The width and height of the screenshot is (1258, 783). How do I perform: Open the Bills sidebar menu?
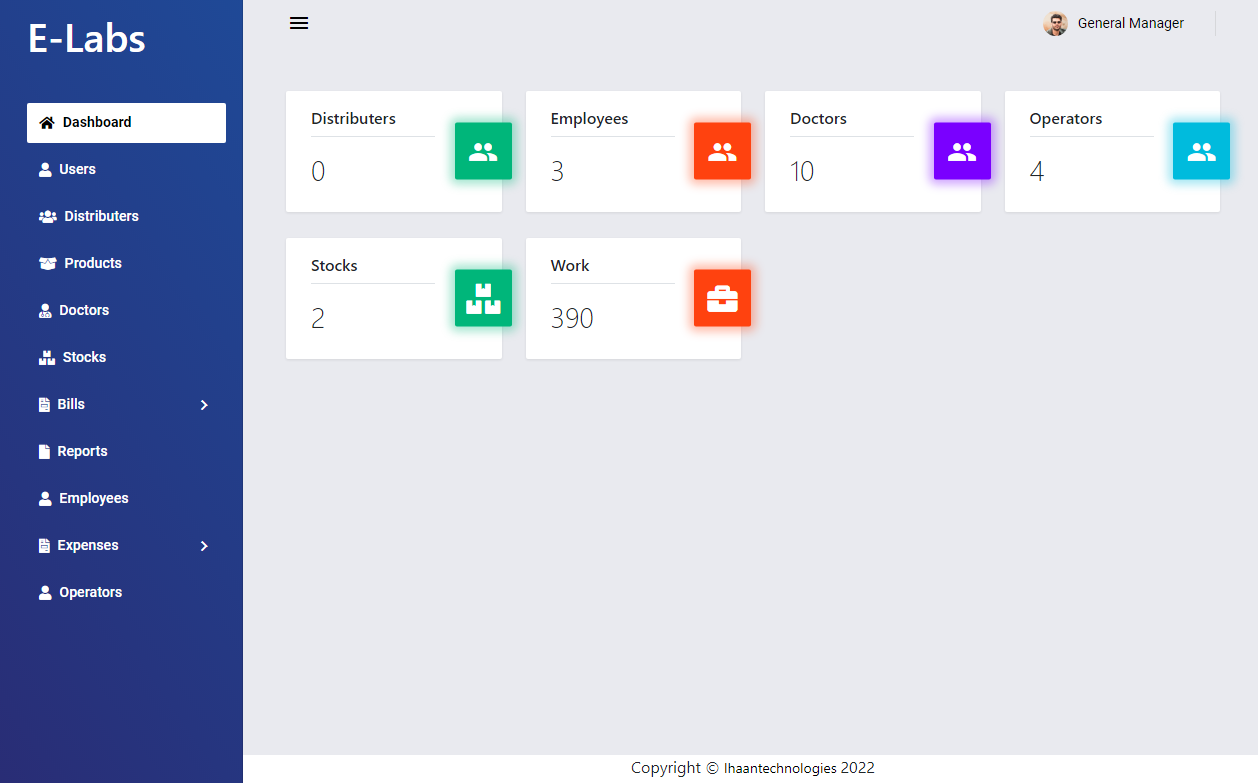click(x=126, y=404)
